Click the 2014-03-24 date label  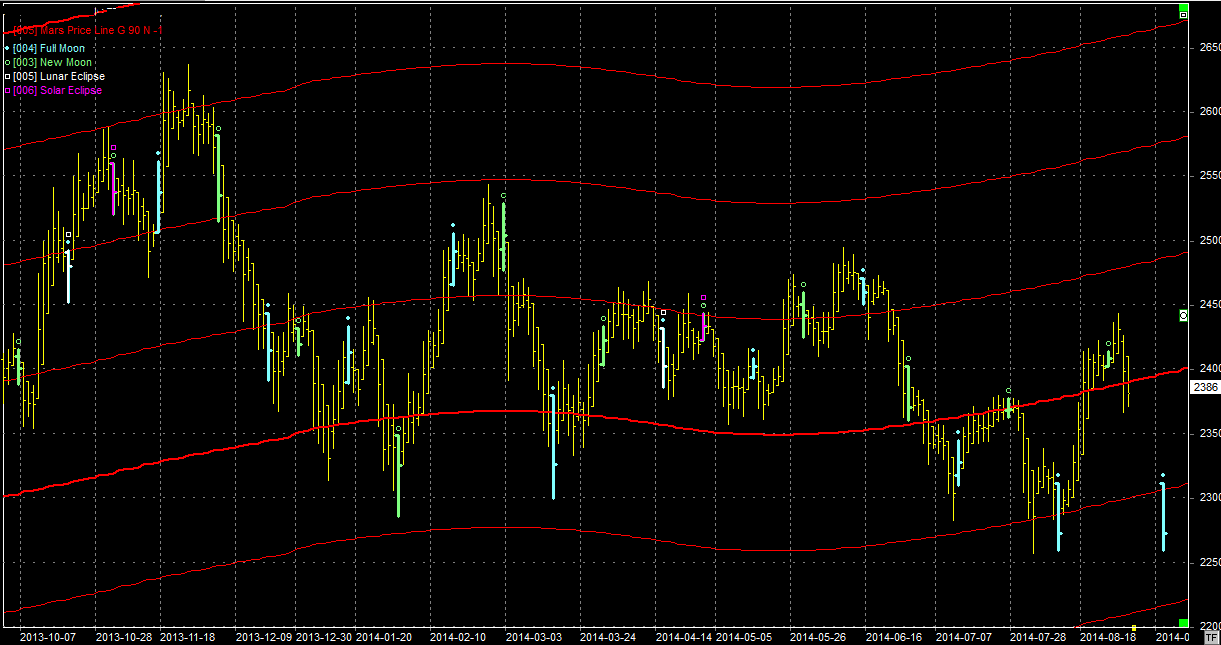(x=609, y=636)
